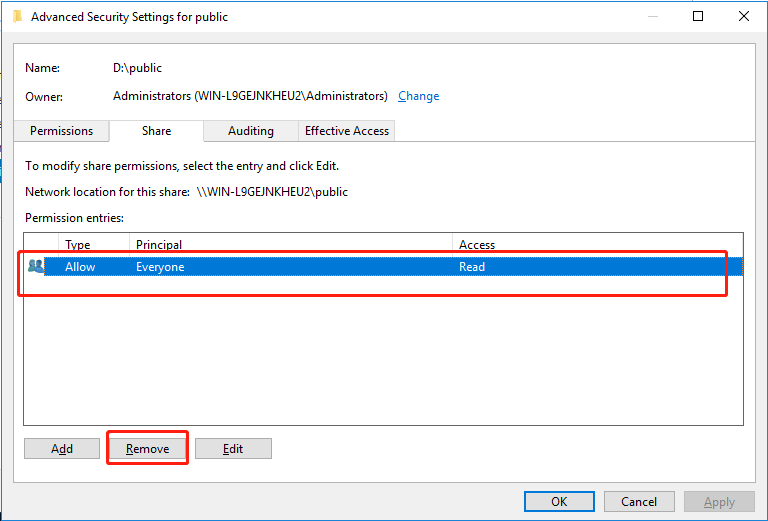Confirm changes with the OK button

[559, 502]
